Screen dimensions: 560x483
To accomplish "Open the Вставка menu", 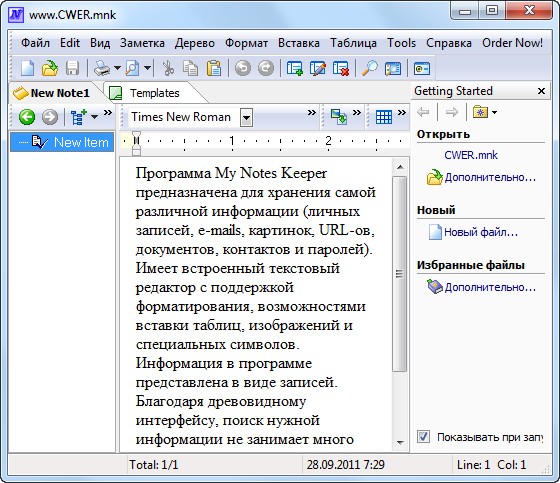I will click(x=299, y=43).
